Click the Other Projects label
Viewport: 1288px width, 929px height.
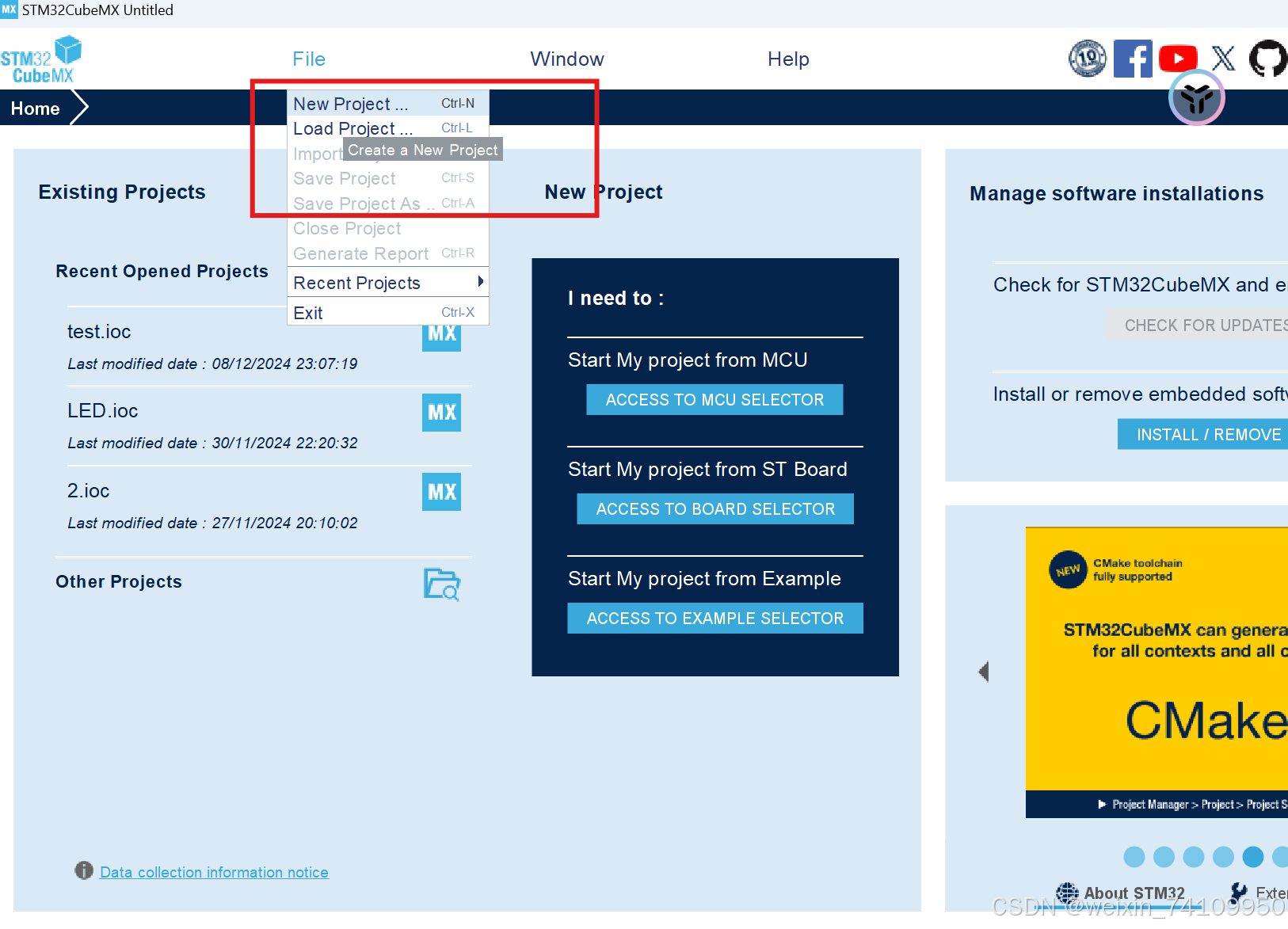[x=119, y=581]
